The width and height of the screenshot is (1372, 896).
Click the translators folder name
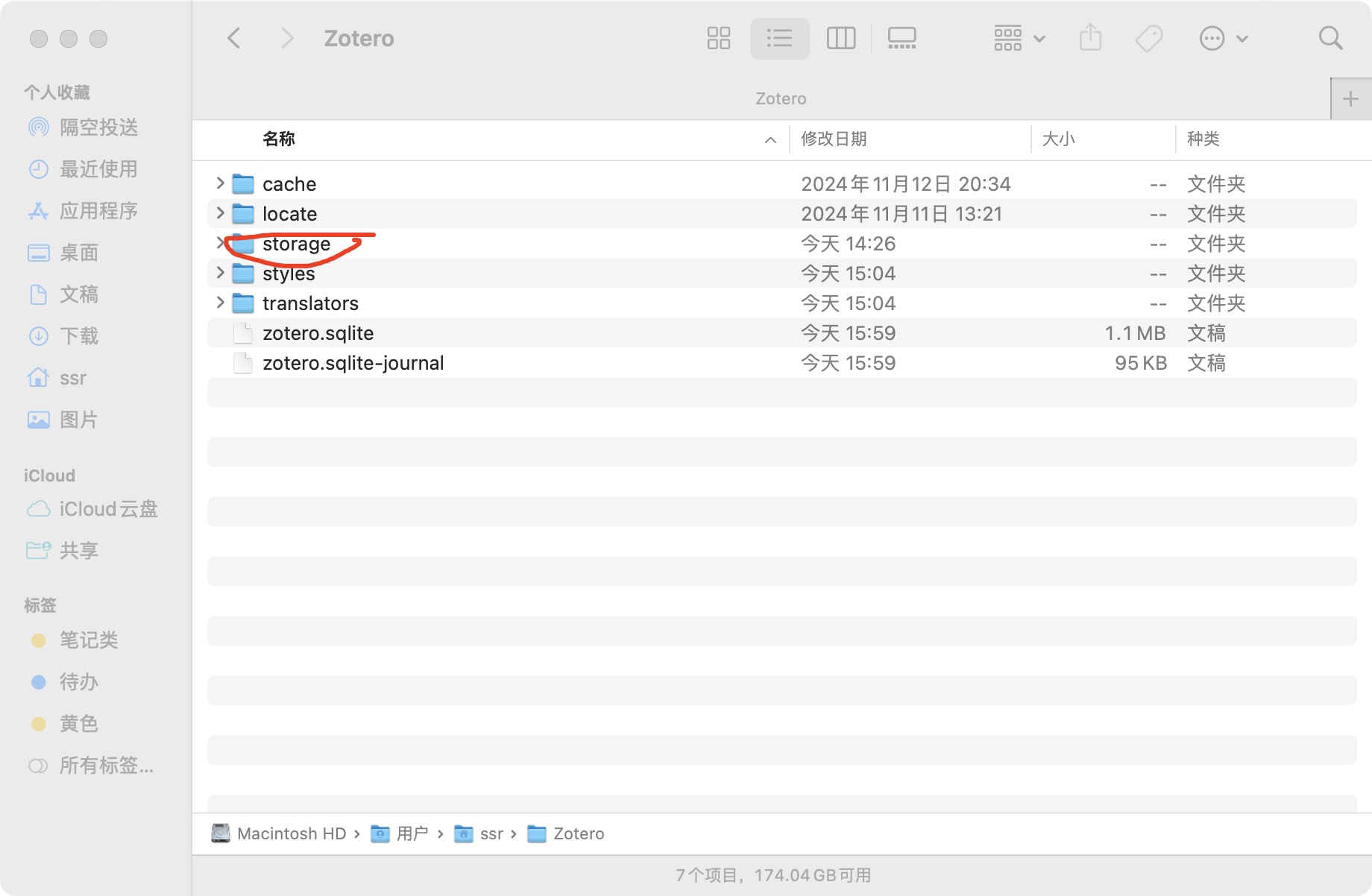(310, 303)
